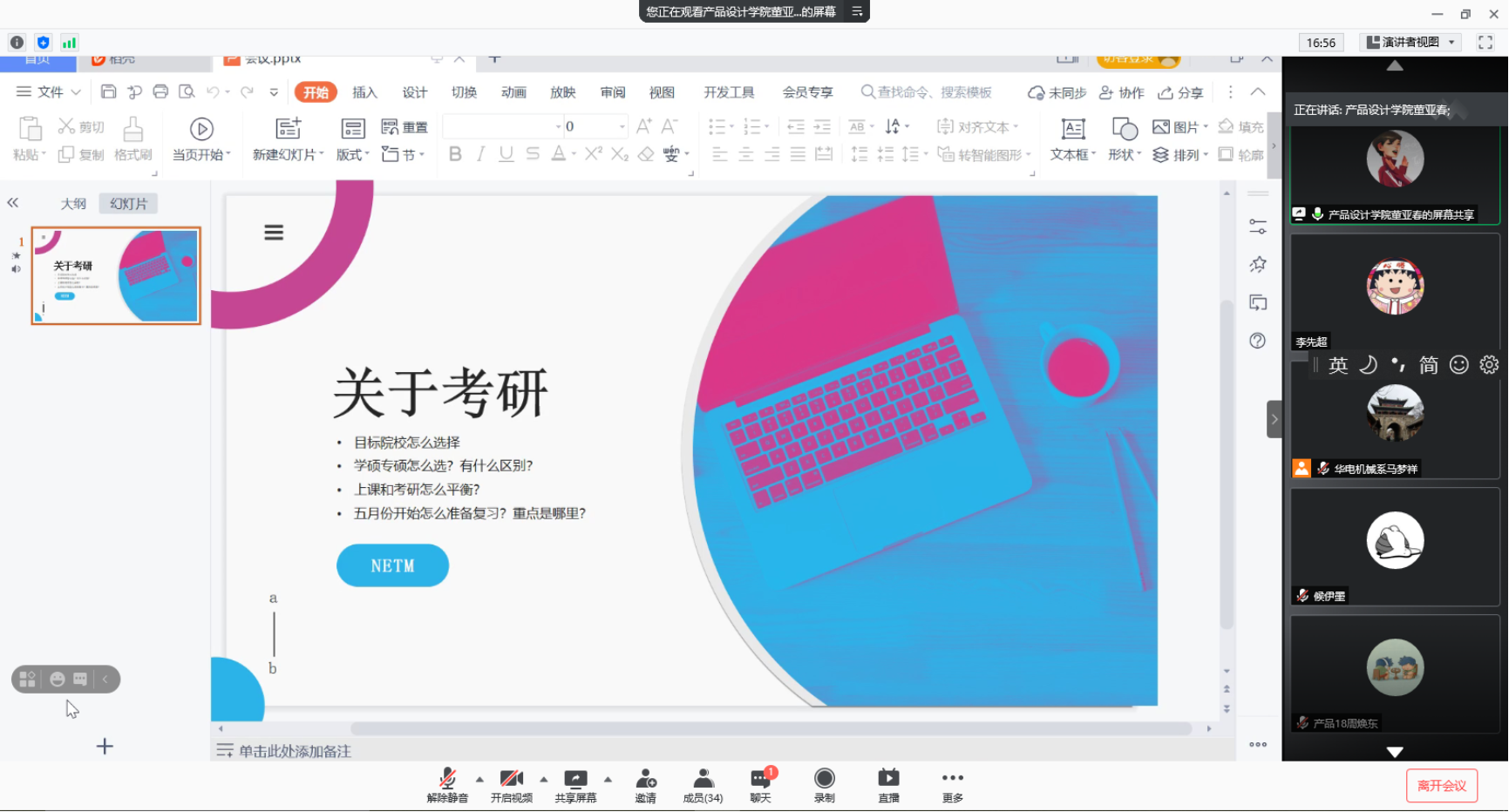Screen dimensions: 1509x812
Task: Select the 幻灯片 tab in panel
Action: point(128,204)
